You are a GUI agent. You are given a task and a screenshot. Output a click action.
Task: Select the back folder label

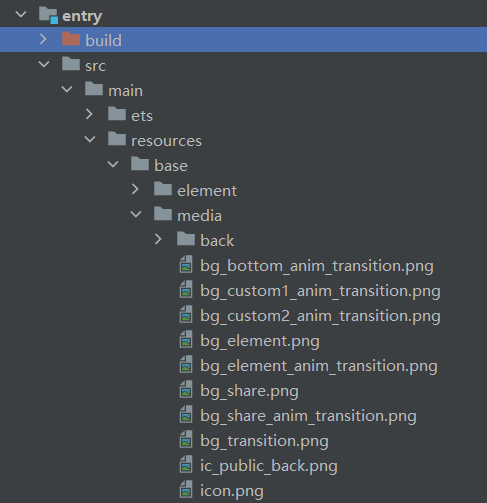coord(217,241)
